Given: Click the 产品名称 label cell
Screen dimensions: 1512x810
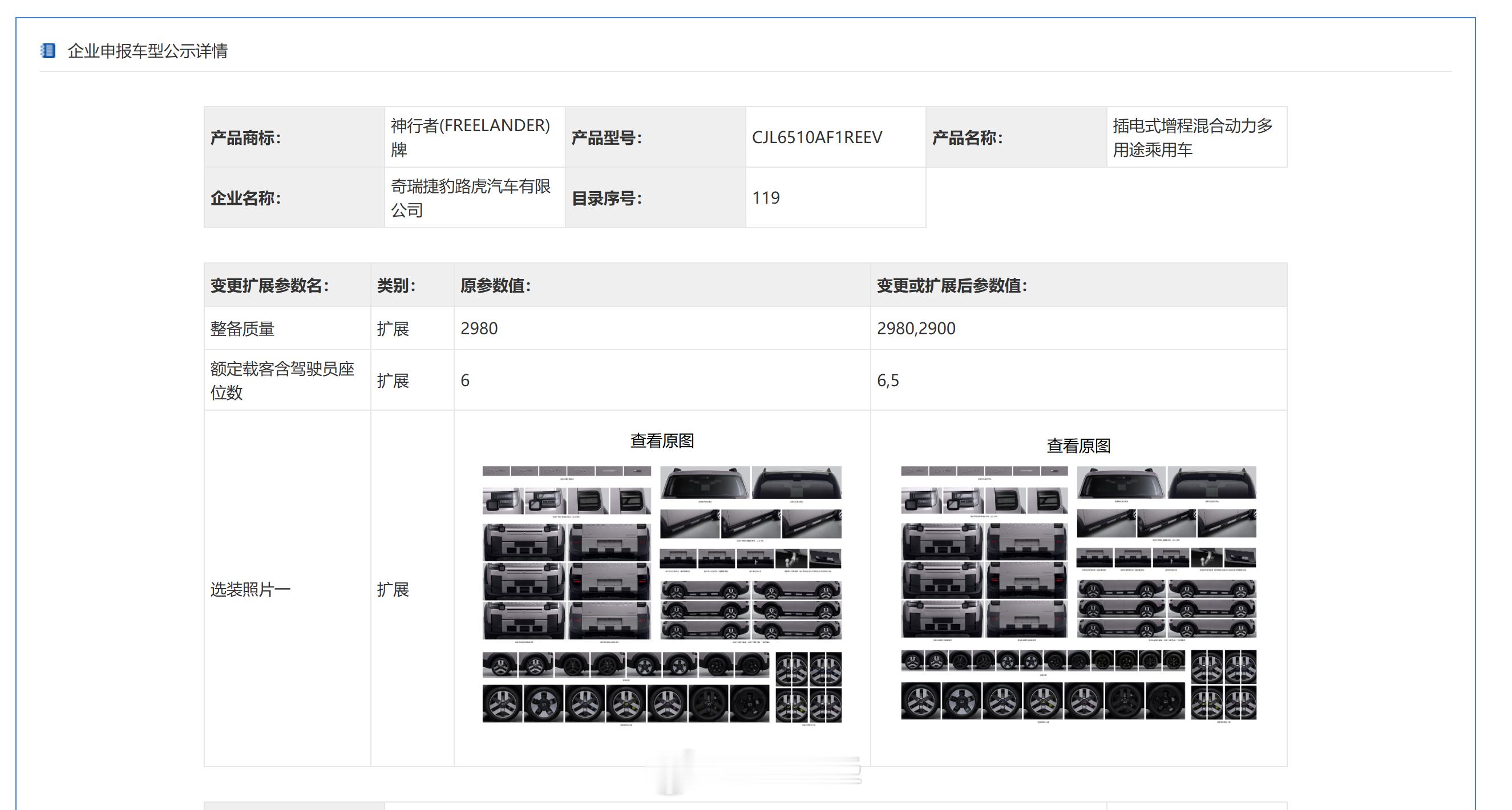Looking at the screenshot, I should 1016,137.
